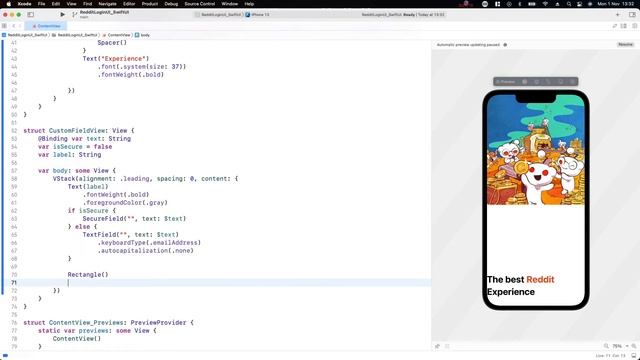Add editor on right
The width and height of the screenshot is (640, 360).
coord(635,26)
